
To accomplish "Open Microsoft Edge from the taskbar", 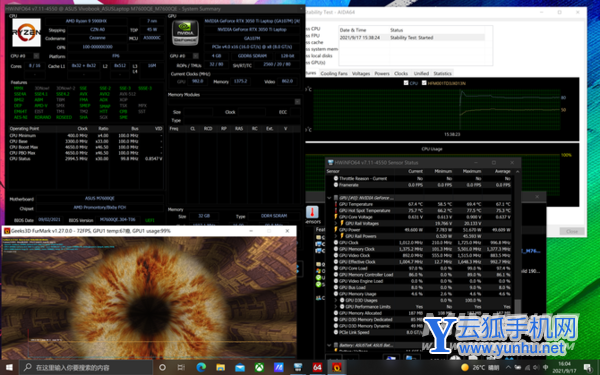I will pos(201,367).
